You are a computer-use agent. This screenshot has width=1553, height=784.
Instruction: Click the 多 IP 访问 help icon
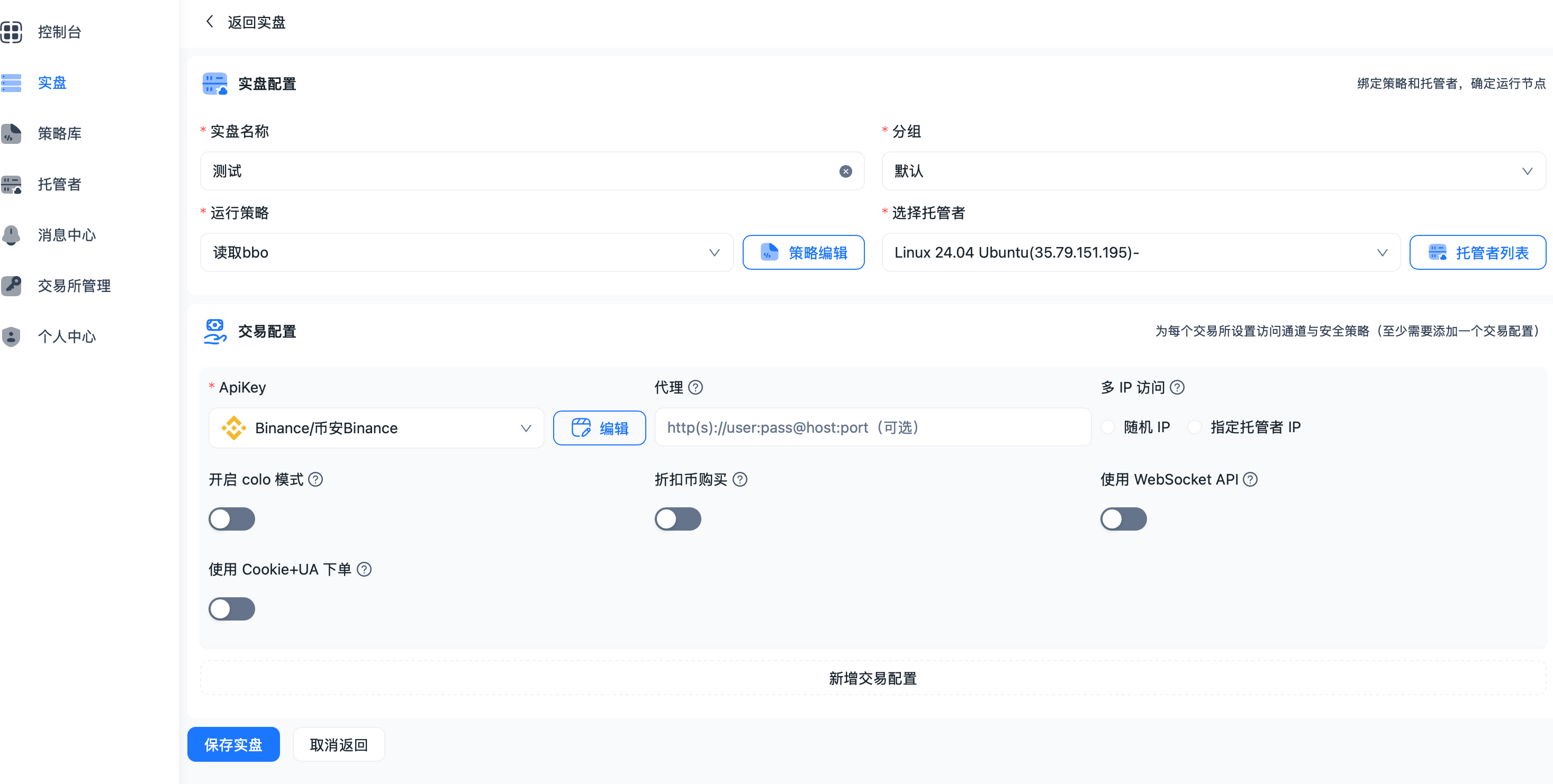coord(1178,387)
